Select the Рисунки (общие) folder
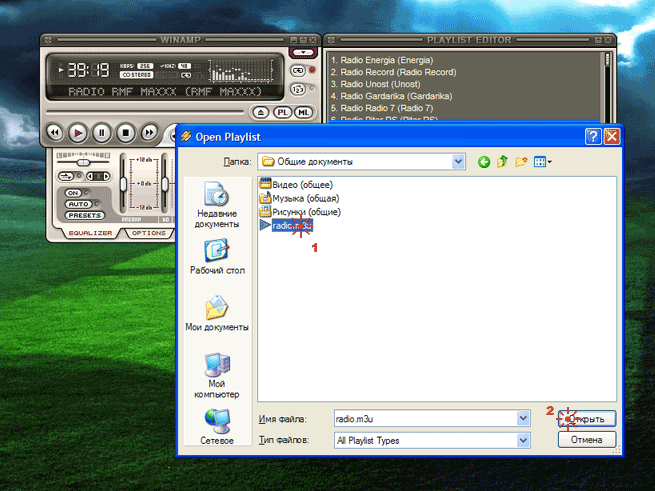 (x=300, y=212)
